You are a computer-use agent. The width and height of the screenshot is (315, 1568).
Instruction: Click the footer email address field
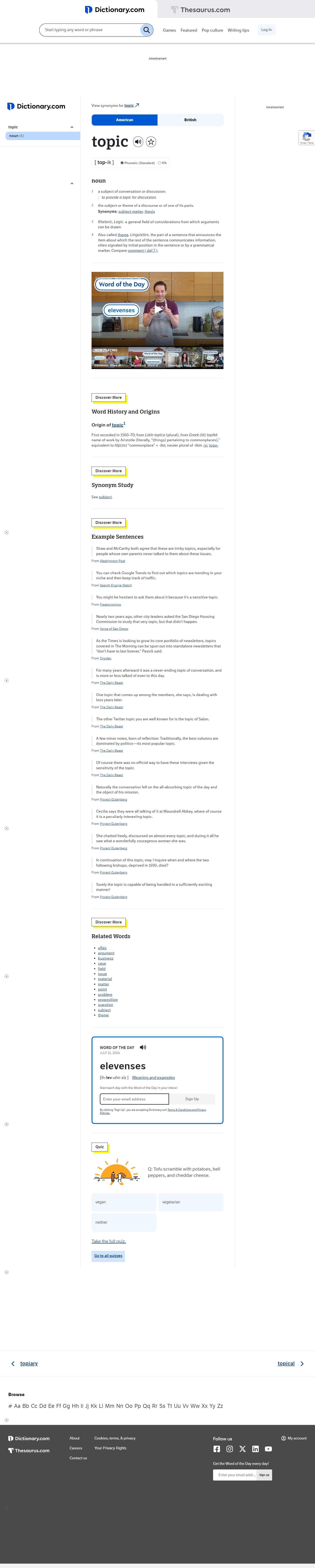coord(235,1475)
